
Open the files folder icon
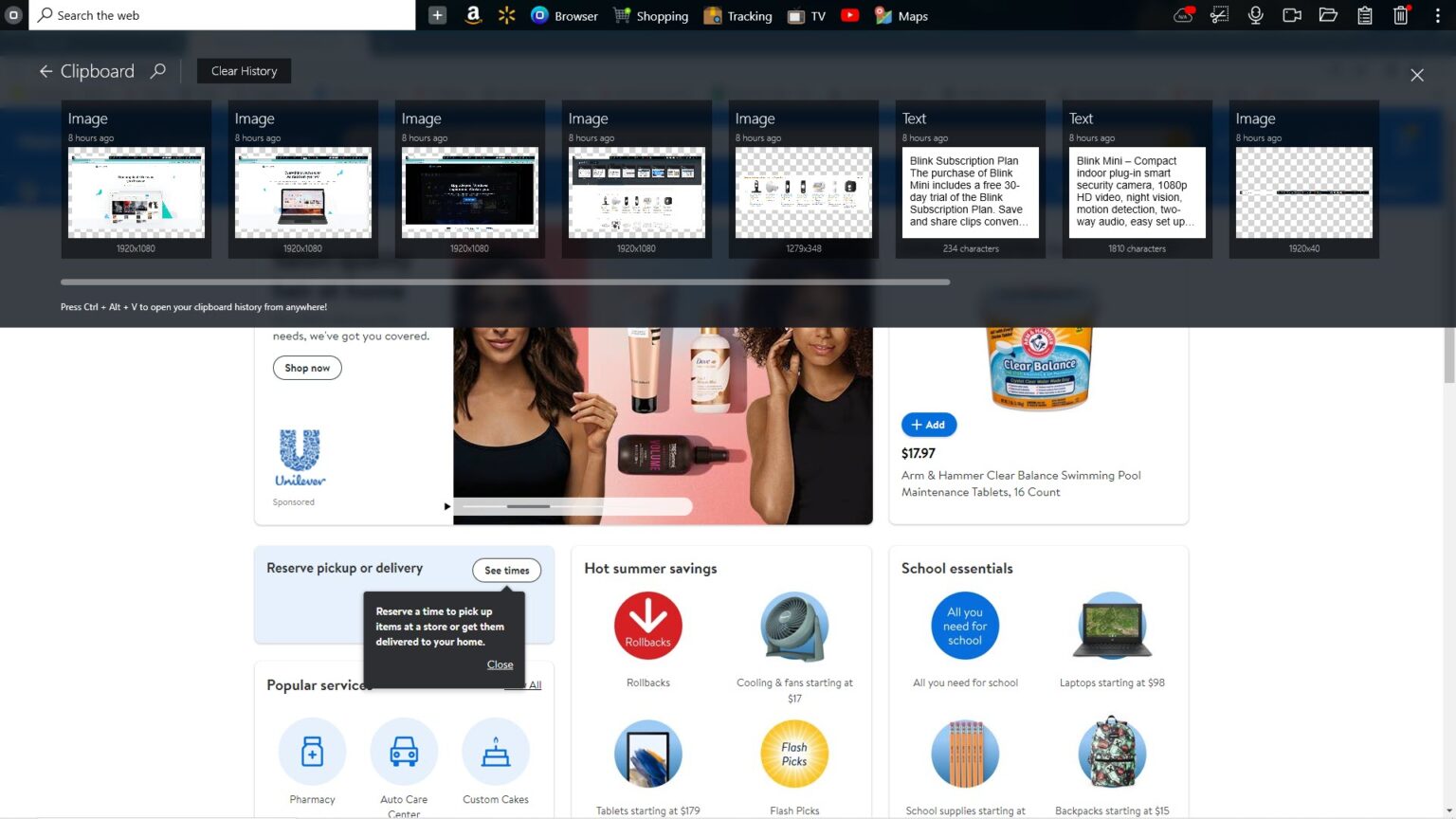[x=1328, y=15]
